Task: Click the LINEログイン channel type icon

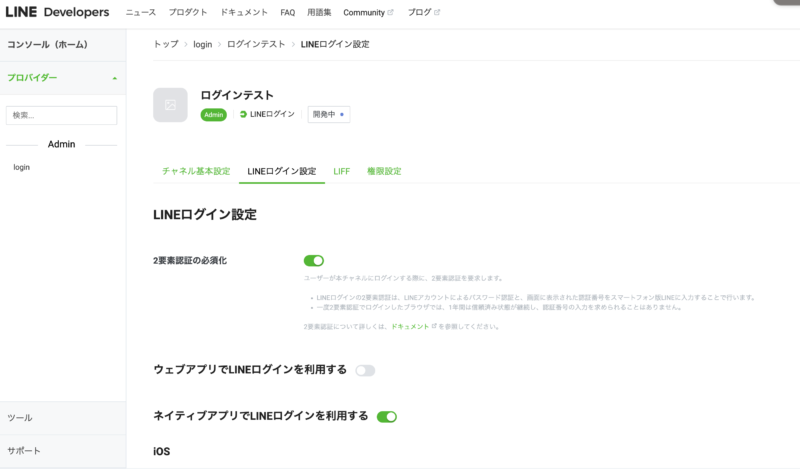Action: pos(243,115)
